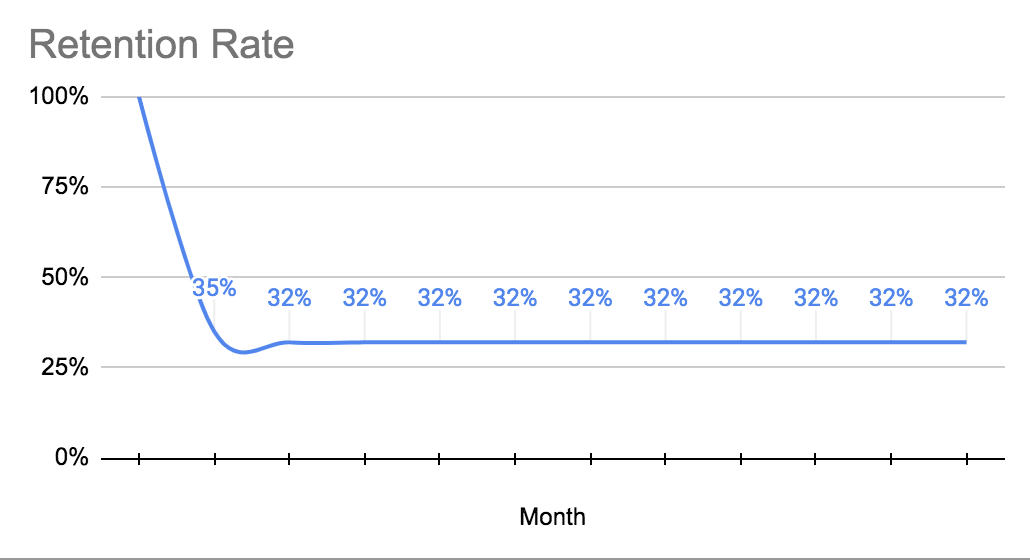The image size is (1030, 560).
Task: Select the 75% horizontal gridline
Action: (600, 187)
